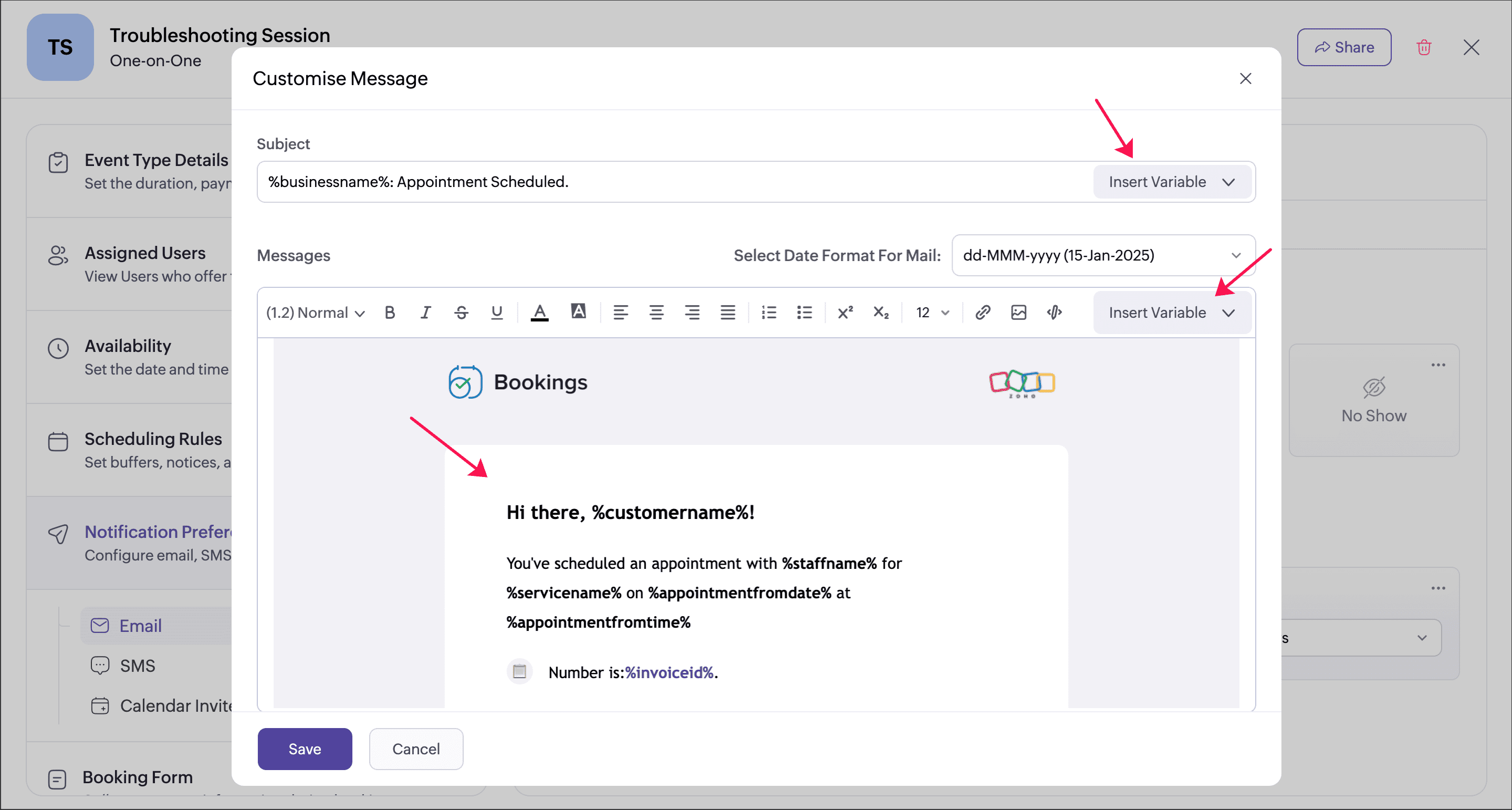This screenshot has height=810, width=1512.
Task: Apply strikethrough text formatting
Action: [461, 312]
